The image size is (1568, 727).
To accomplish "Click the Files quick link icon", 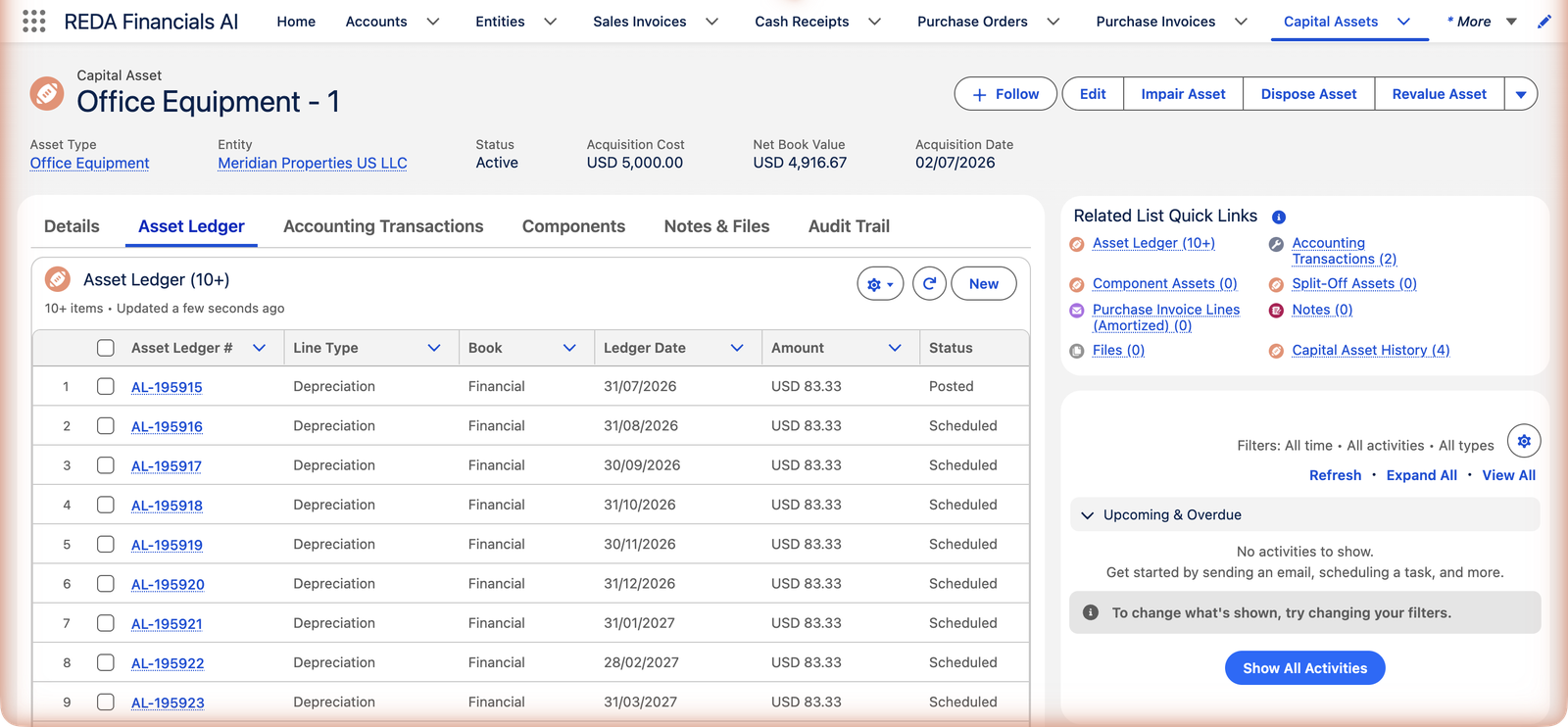I will click(1077, 351).
